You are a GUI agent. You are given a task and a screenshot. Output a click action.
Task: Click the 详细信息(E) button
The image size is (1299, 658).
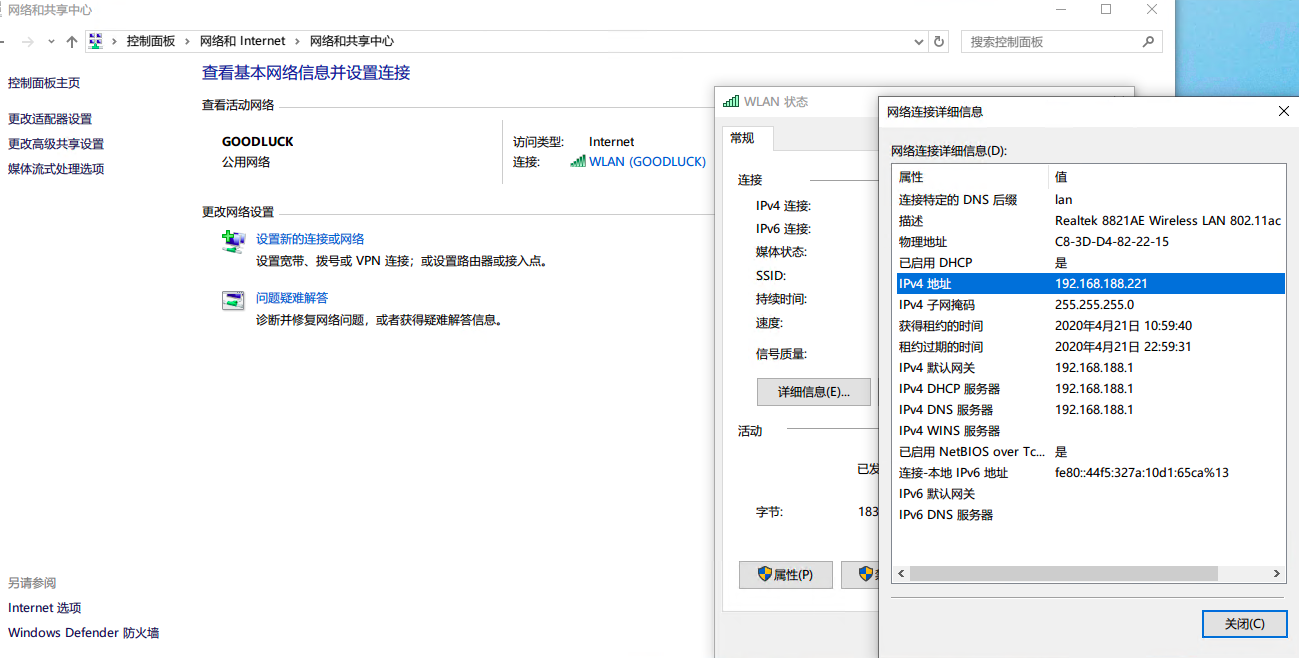point(813,391)
